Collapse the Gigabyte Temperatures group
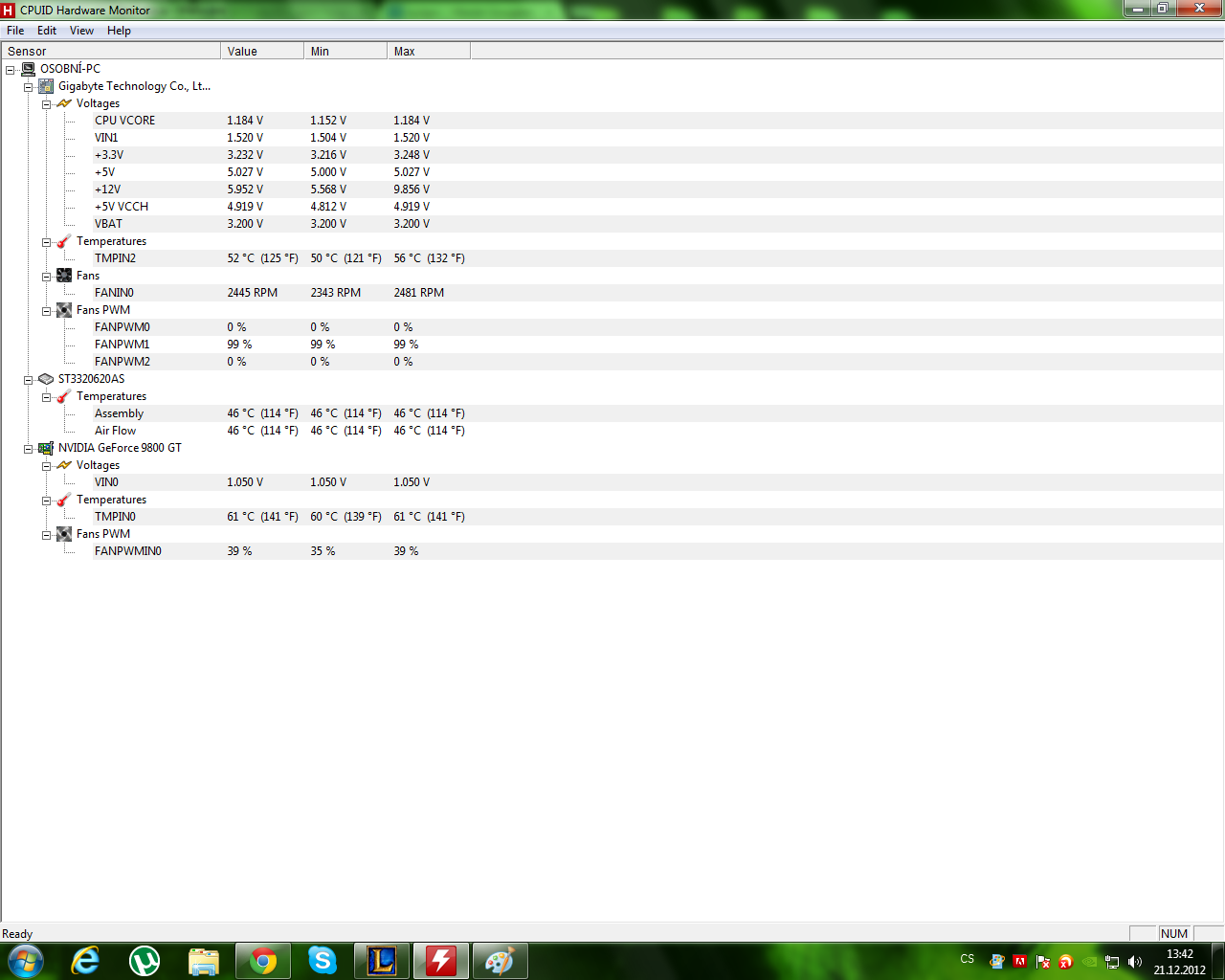Screen dimensions: 1225x980 (46, 242)
